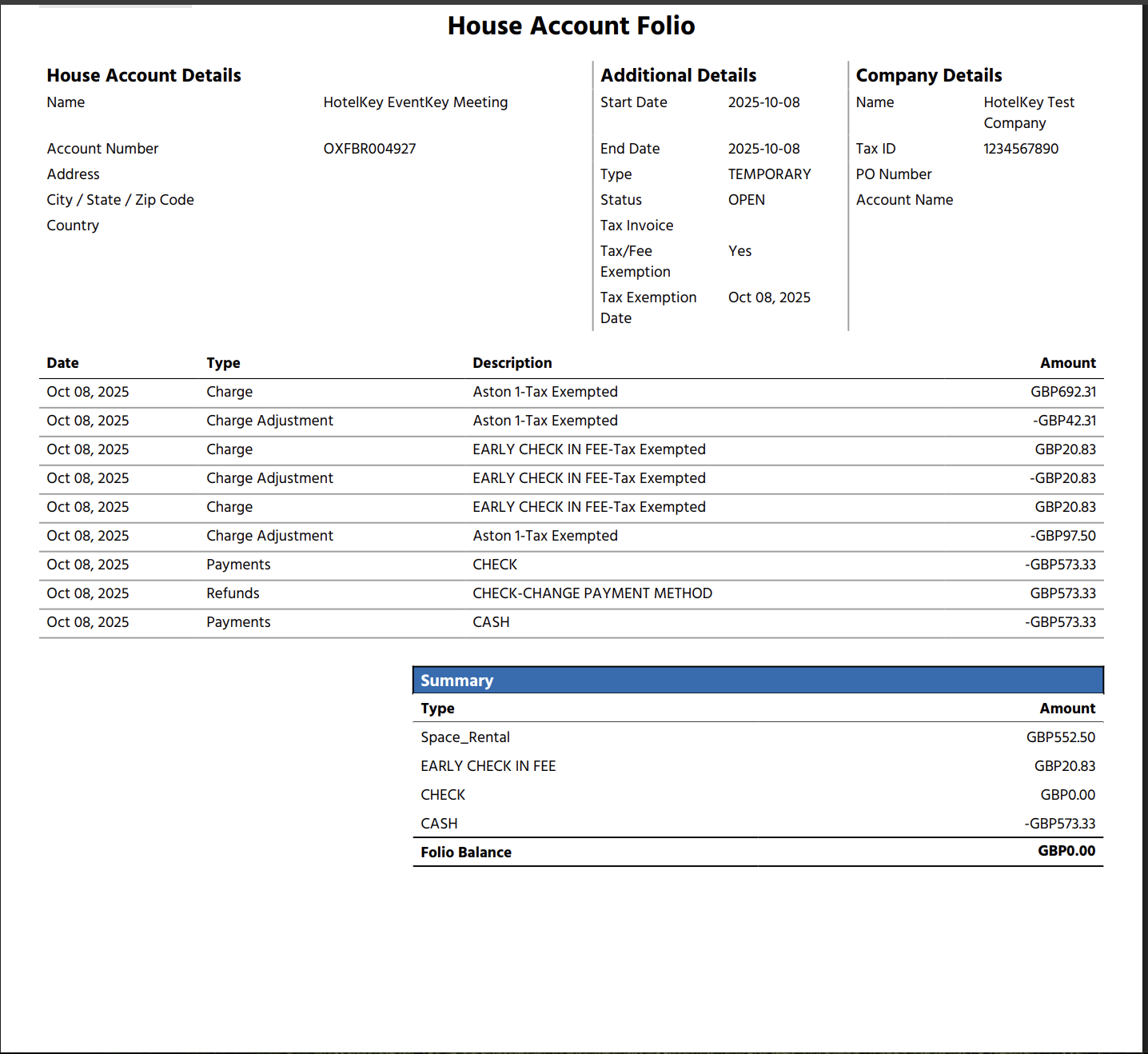This screenshot has height=1054, width=1148.
Task: Select the HotelKey Test Company name
Action: click(x=1028, y=113)
